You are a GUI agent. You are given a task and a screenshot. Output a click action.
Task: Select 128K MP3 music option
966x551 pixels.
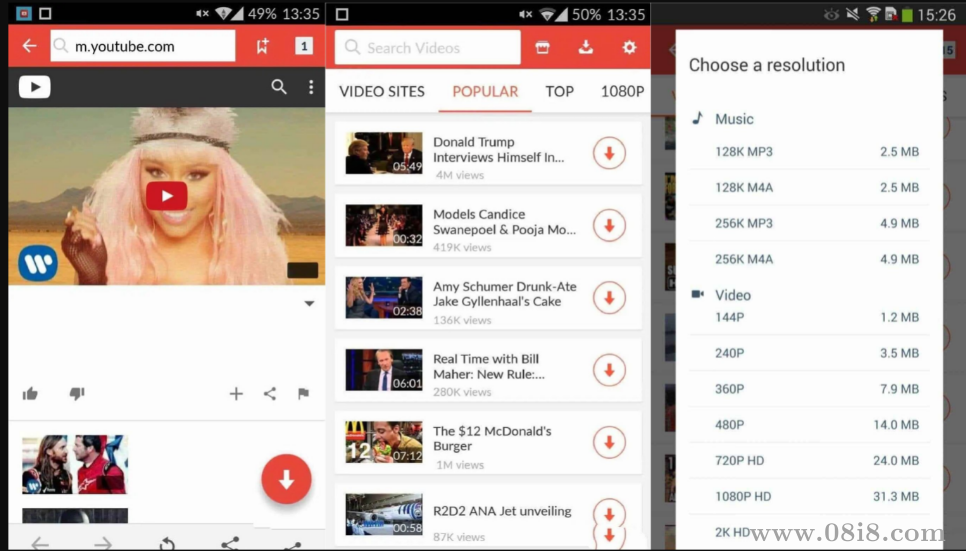809,152
